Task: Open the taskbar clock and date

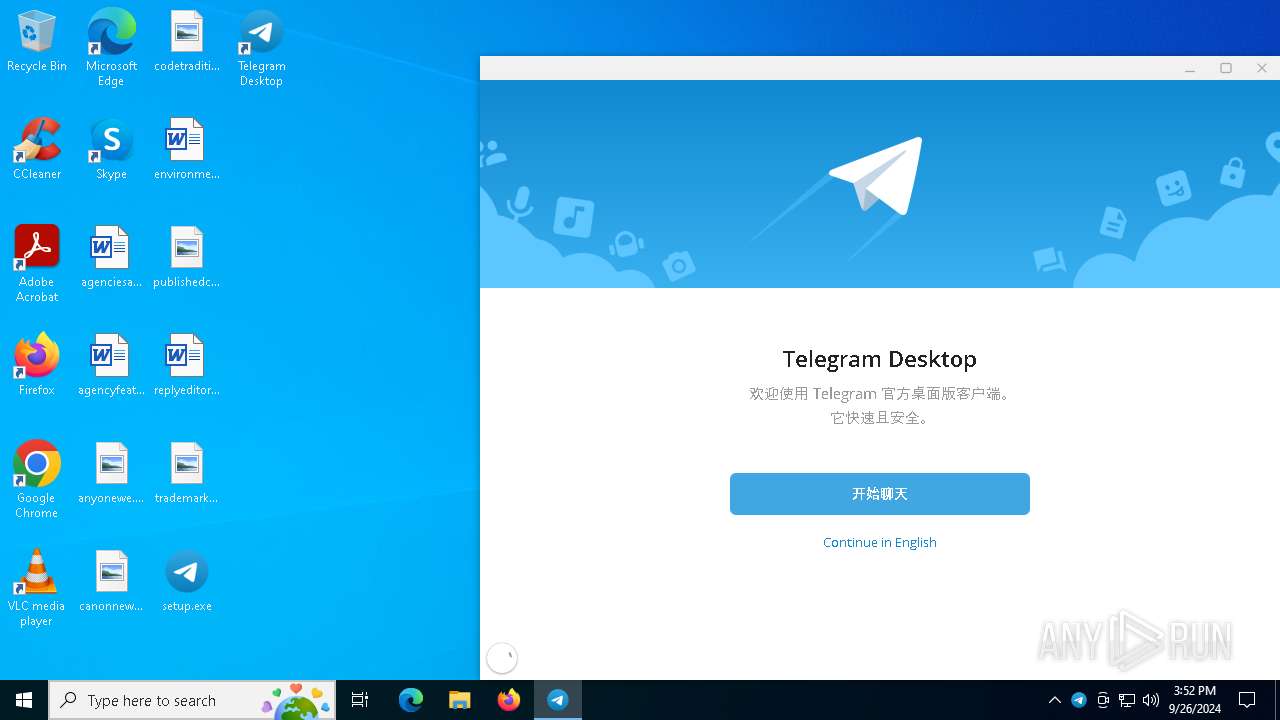Action: point(1195,700)
